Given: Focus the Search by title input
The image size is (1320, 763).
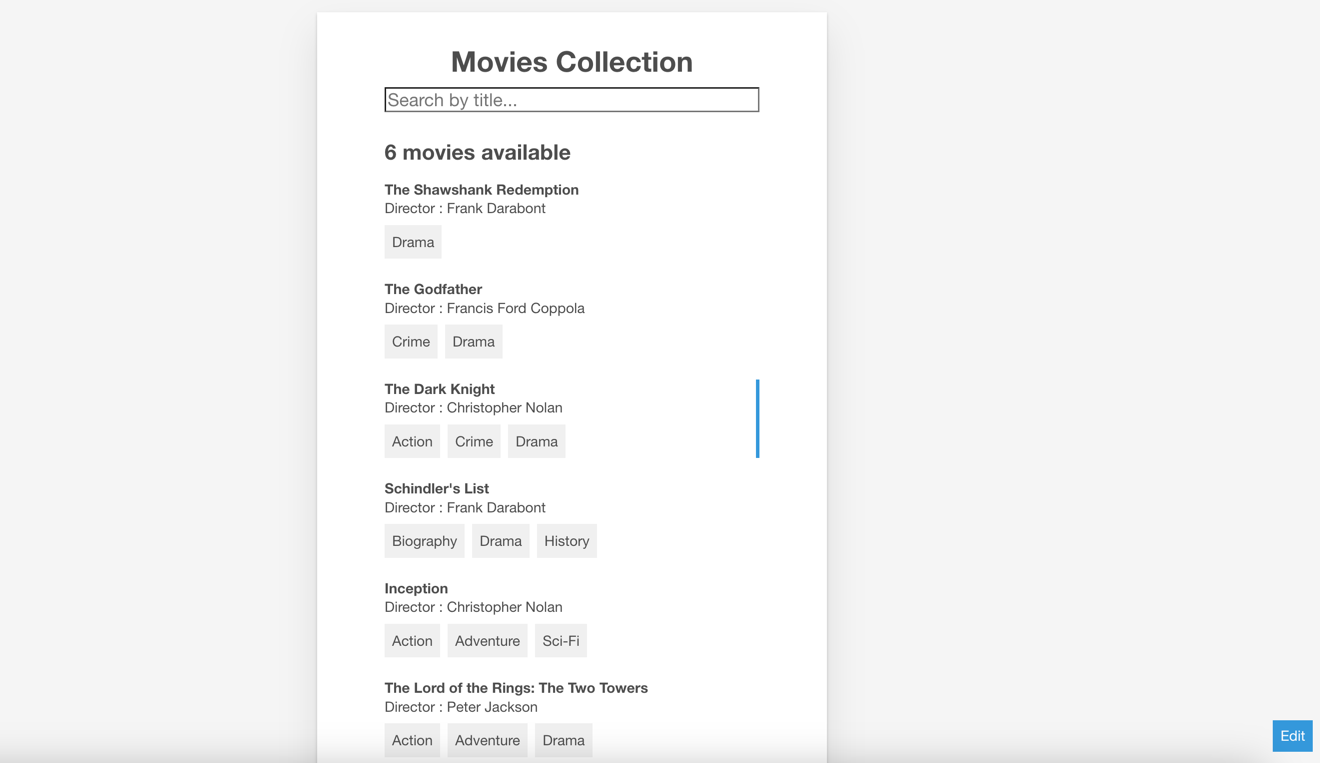Looking at the screenshot, I should click(x=571, y=100).
